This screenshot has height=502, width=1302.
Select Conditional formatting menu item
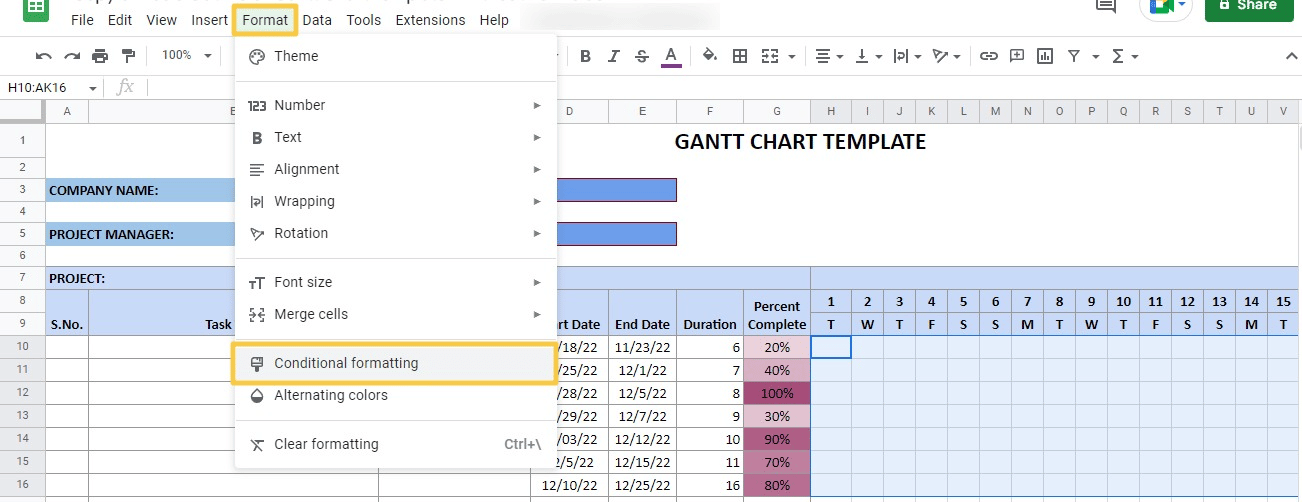394,363
